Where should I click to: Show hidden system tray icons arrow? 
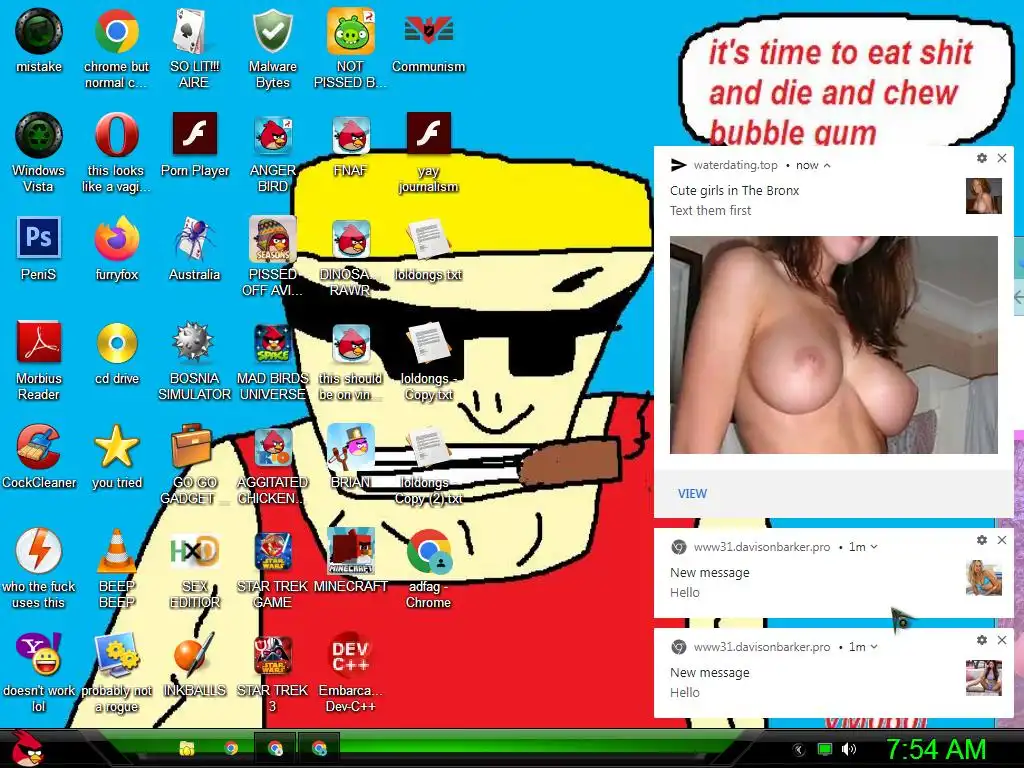(799, 750)
